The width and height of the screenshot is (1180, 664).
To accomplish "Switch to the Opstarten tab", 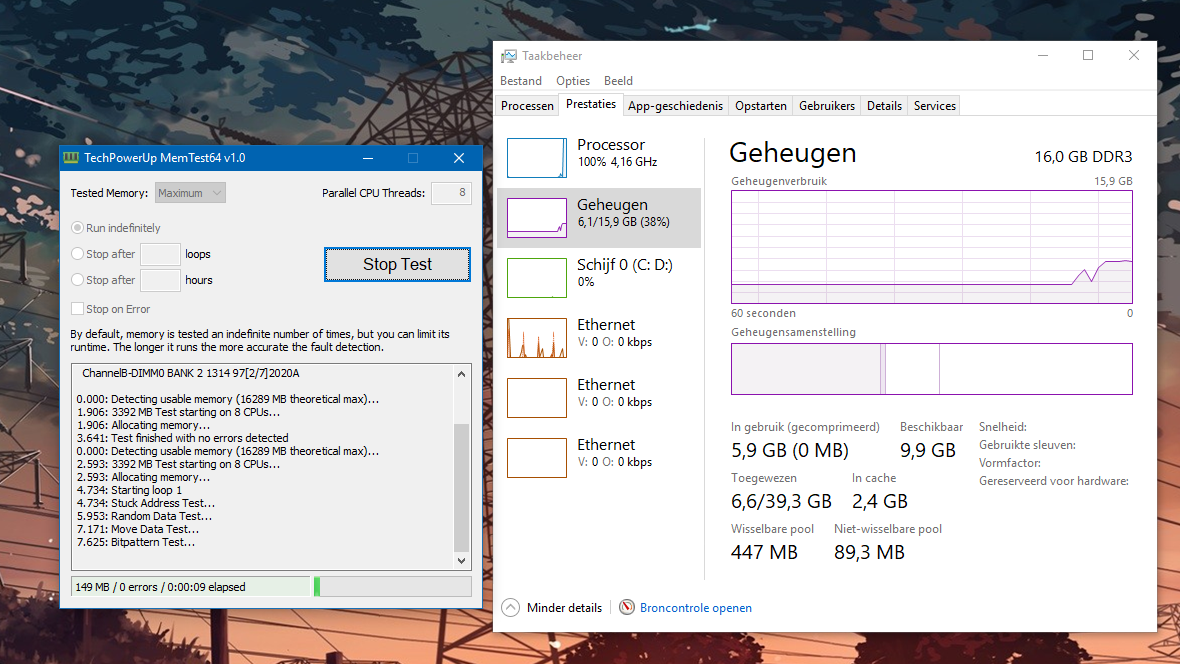I will (761, 105).
